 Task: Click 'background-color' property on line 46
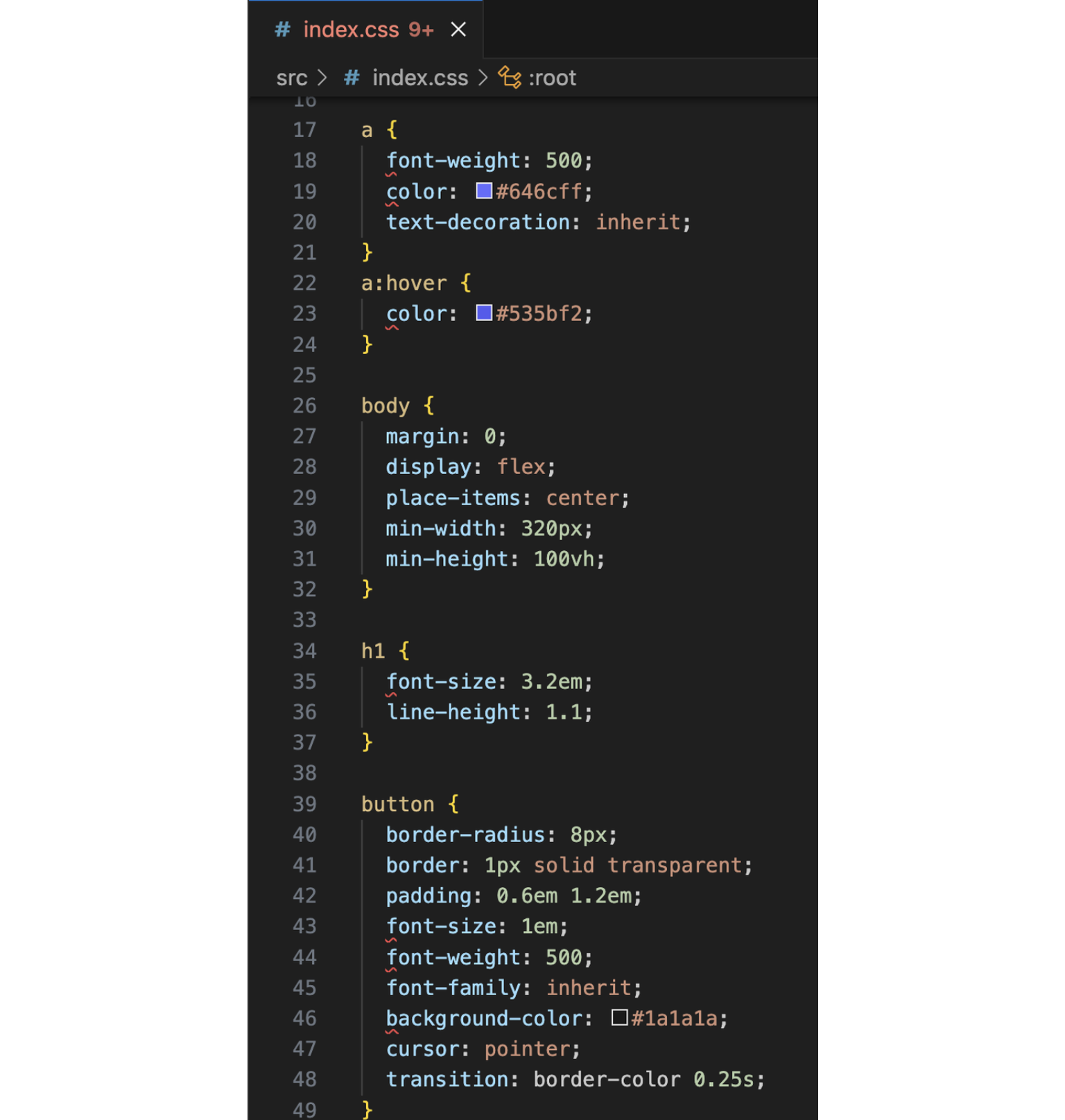[x=484, y=1019]
